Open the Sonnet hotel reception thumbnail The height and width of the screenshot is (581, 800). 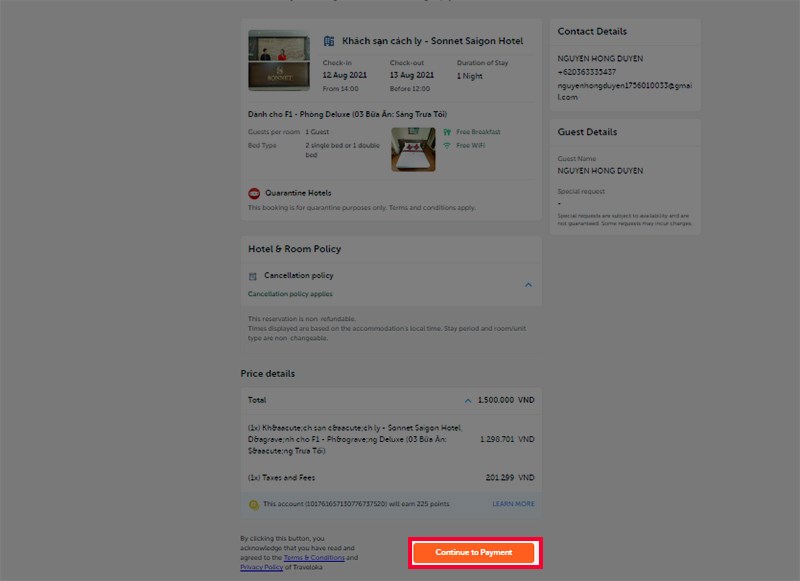(x=279, y=60)
